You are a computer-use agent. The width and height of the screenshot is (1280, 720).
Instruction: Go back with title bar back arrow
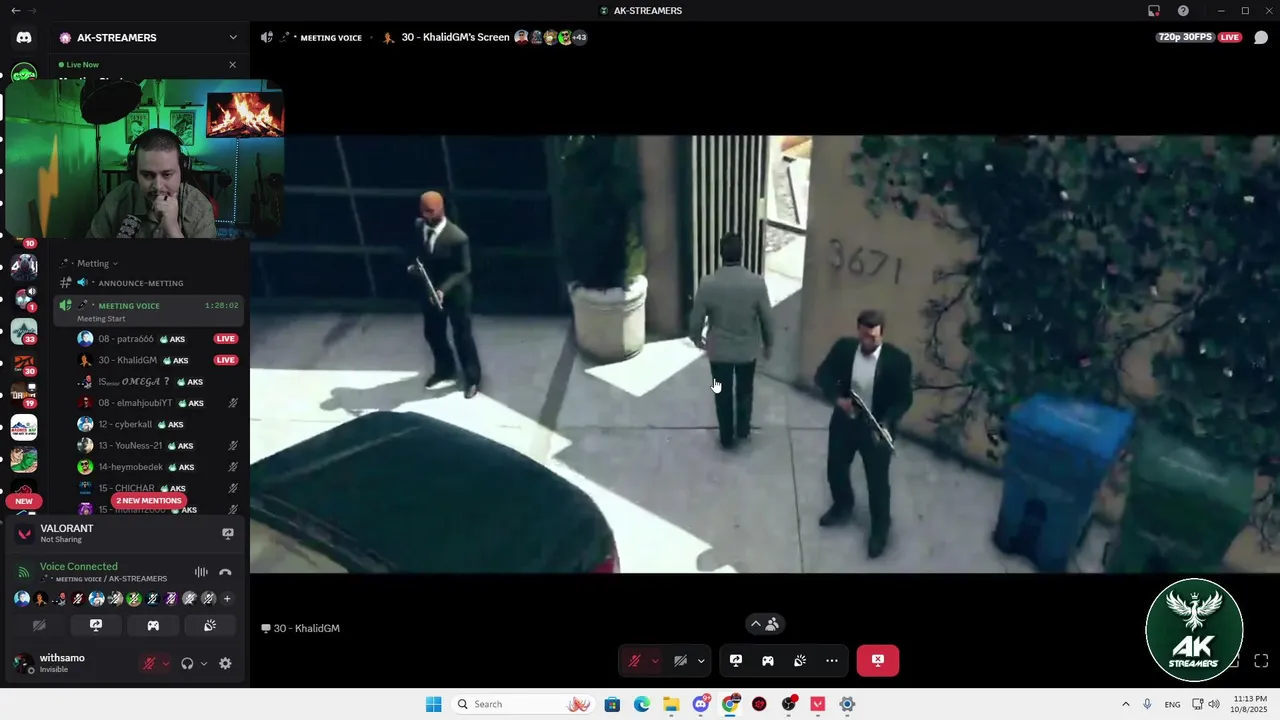click(x=15, y=10)
